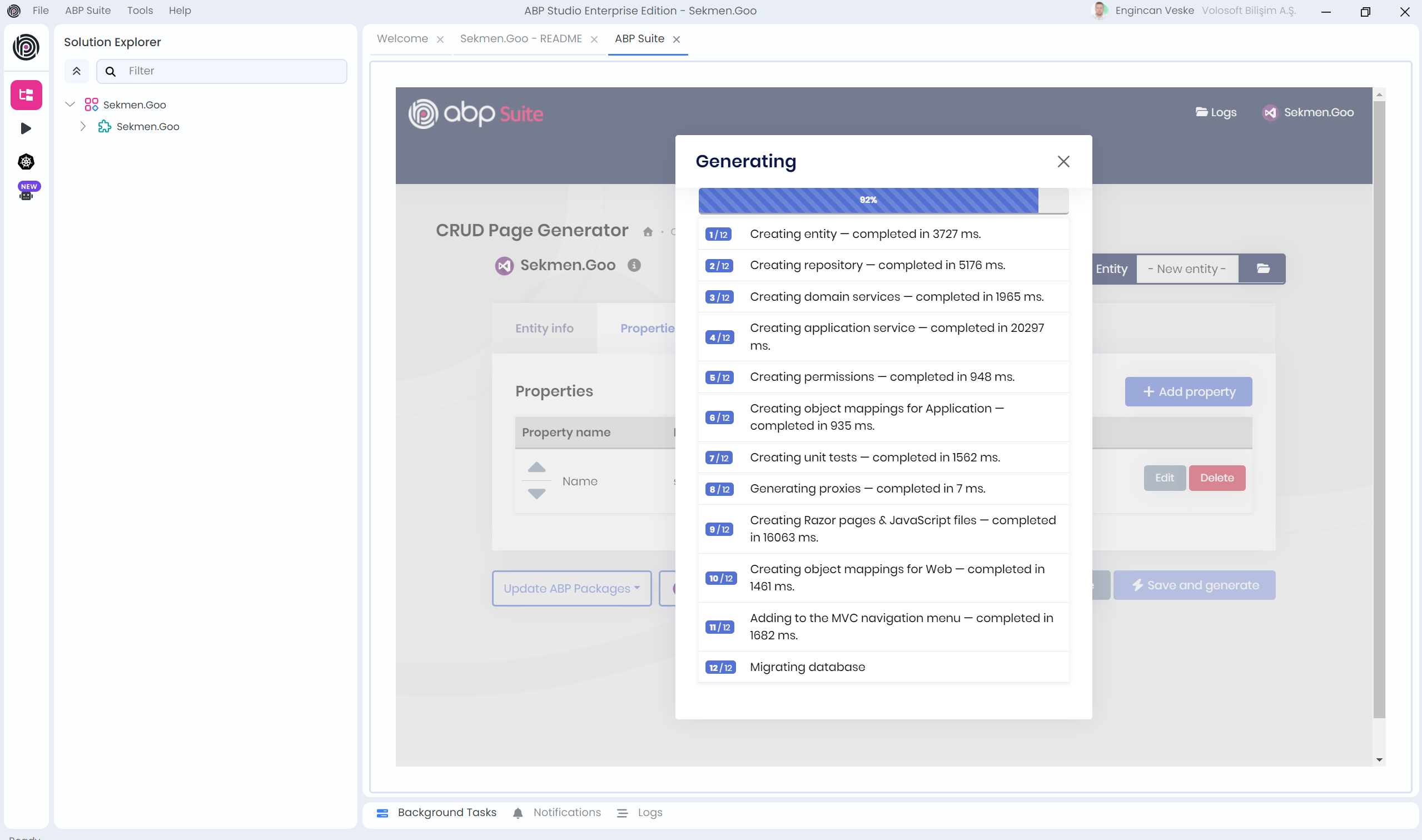Image resolution: width=1422 pixels, height=840 pixels.
Task: Click the collapse all double-chevron icon
Action: (x=76, y=71)
